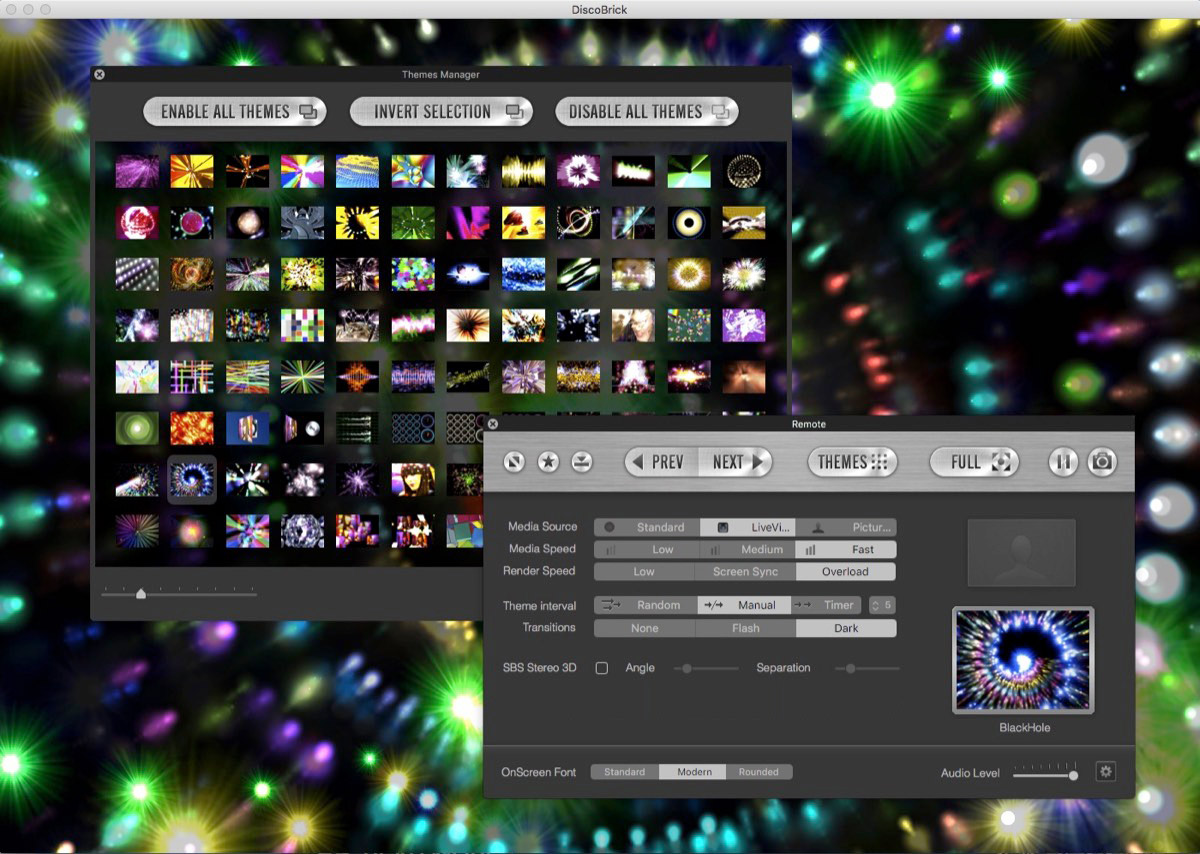Click the BlackHole theme preview in Remote
1200x854 pixels.
1023,660
